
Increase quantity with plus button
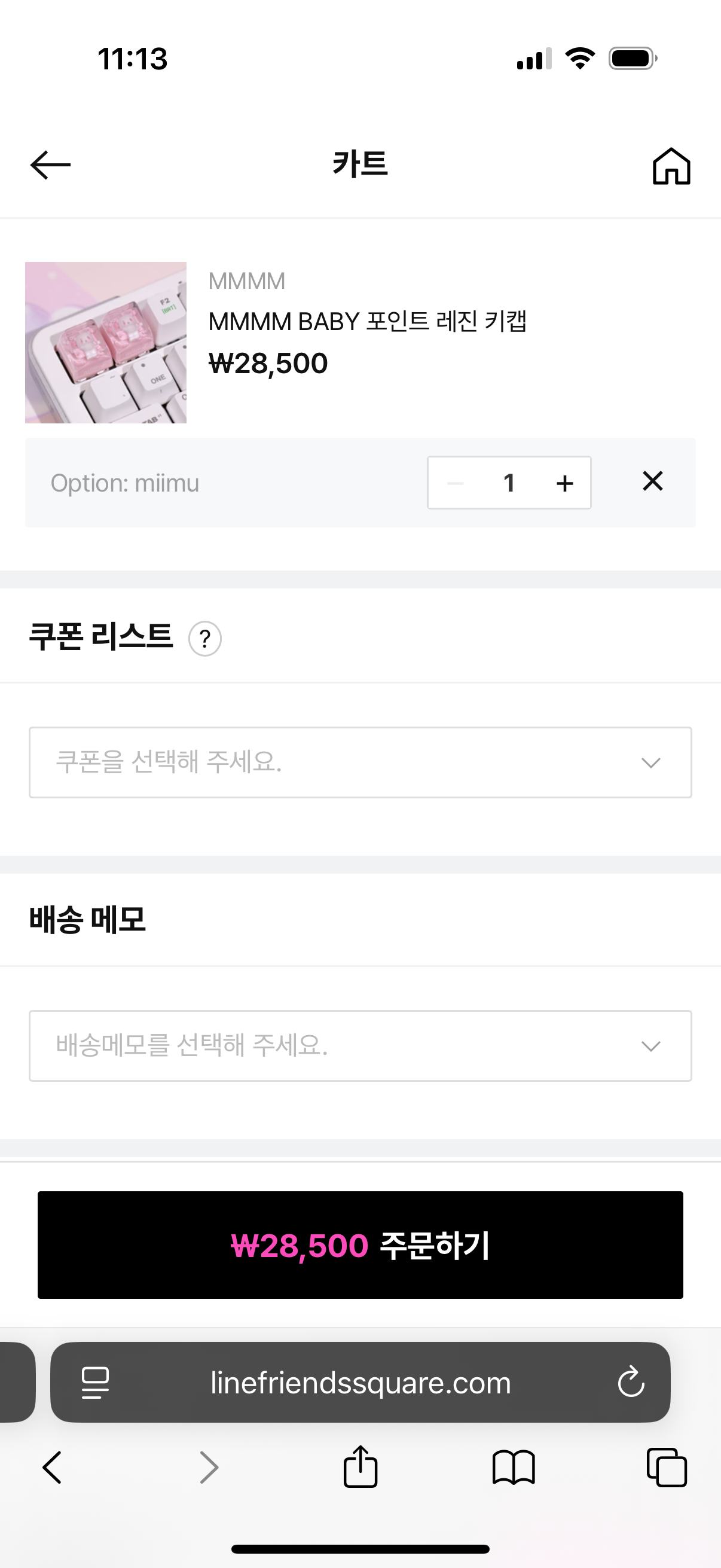point(564,483)
